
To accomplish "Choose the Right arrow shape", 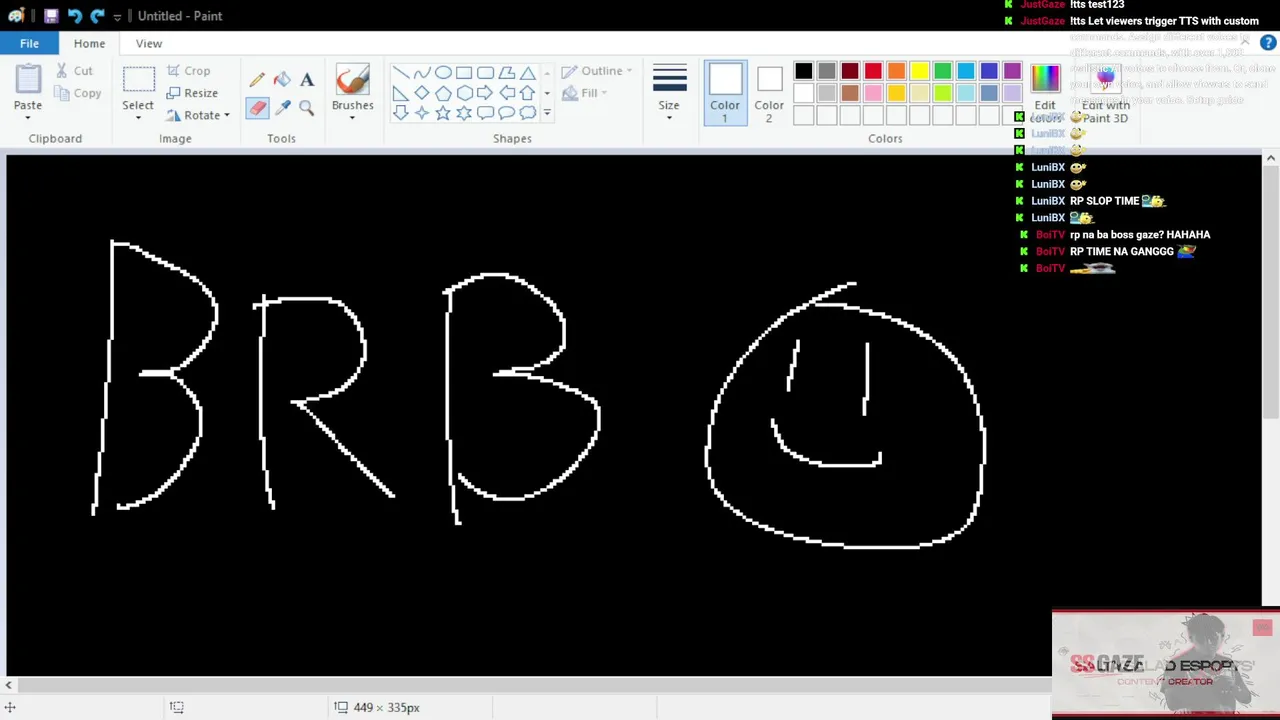I will [x=485, y=93].
